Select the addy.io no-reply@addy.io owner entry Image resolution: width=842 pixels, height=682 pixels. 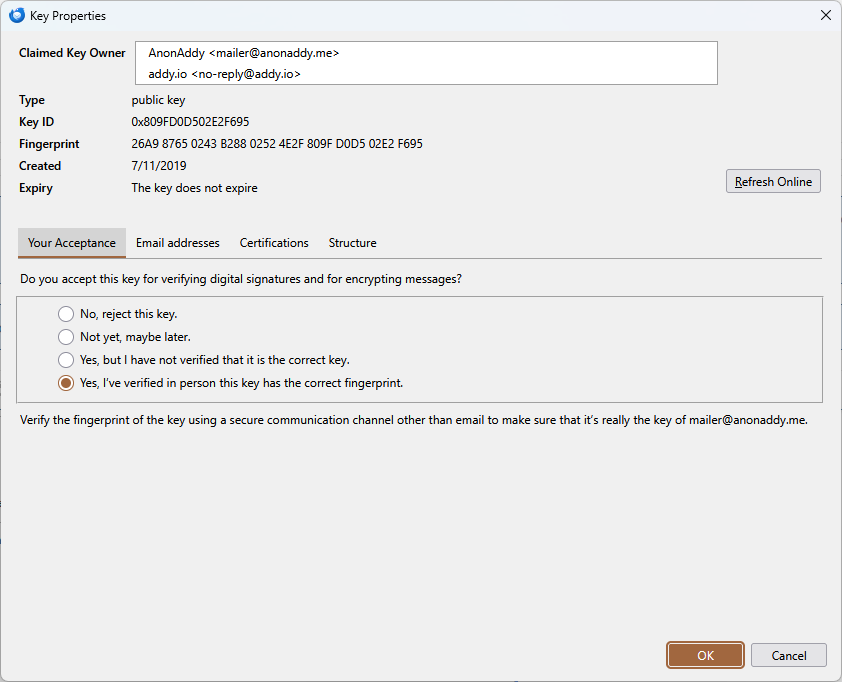225,74
